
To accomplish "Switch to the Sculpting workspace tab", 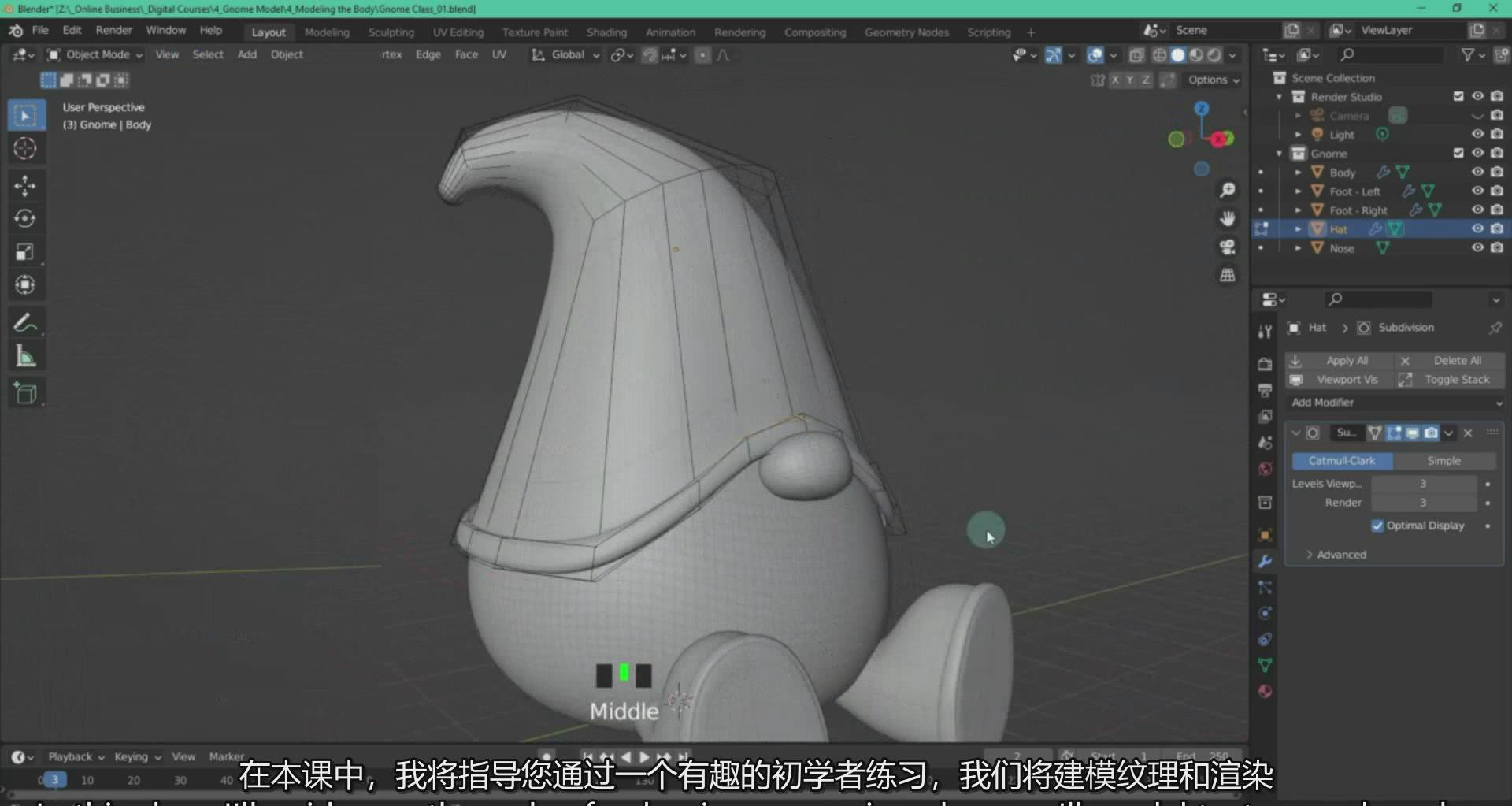I will pos(391,32).
